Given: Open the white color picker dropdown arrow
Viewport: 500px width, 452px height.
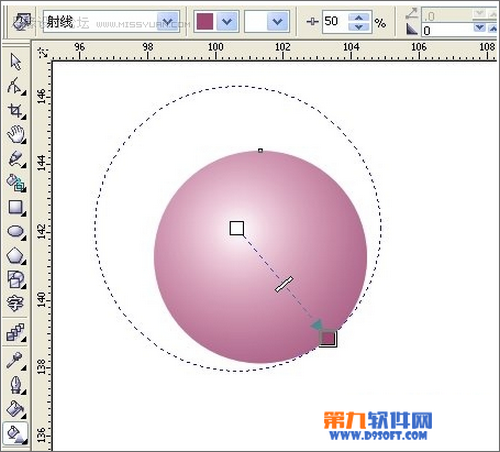Looking at the screenshot, I should tap(278, 22).
